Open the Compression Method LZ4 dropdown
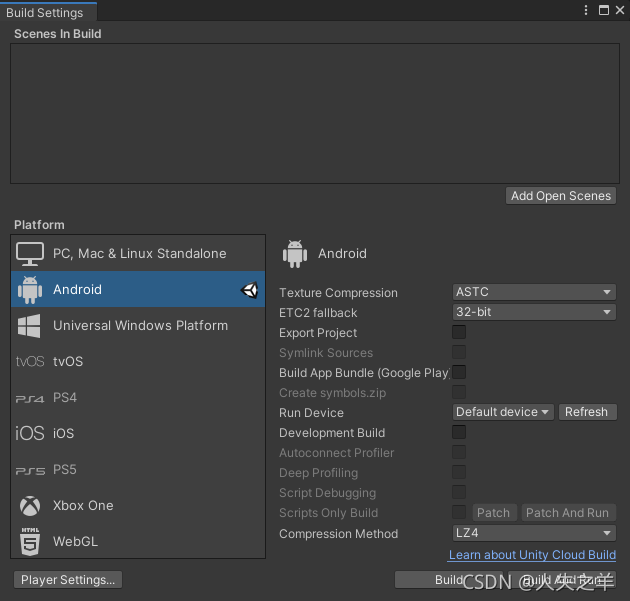 coord(534,533)
